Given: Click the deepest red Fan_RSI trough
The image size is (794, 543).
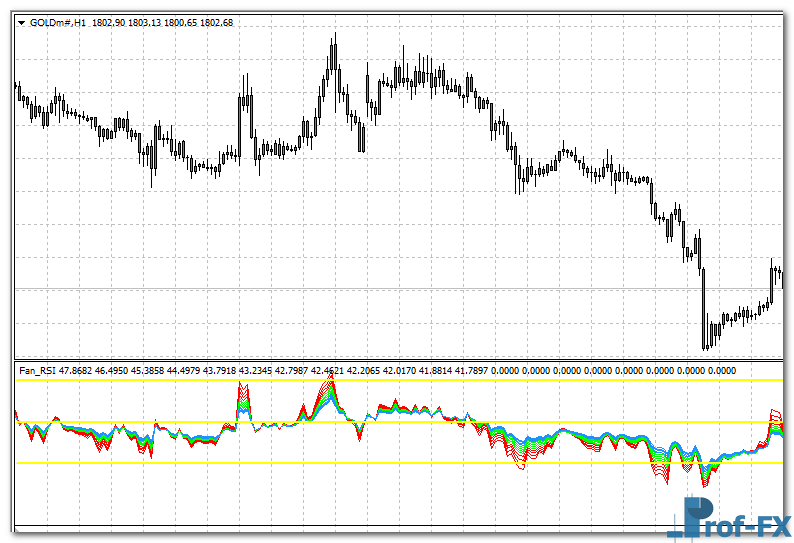Looking at the screenshot, I should pyautogui.click(x=704, y=484).
